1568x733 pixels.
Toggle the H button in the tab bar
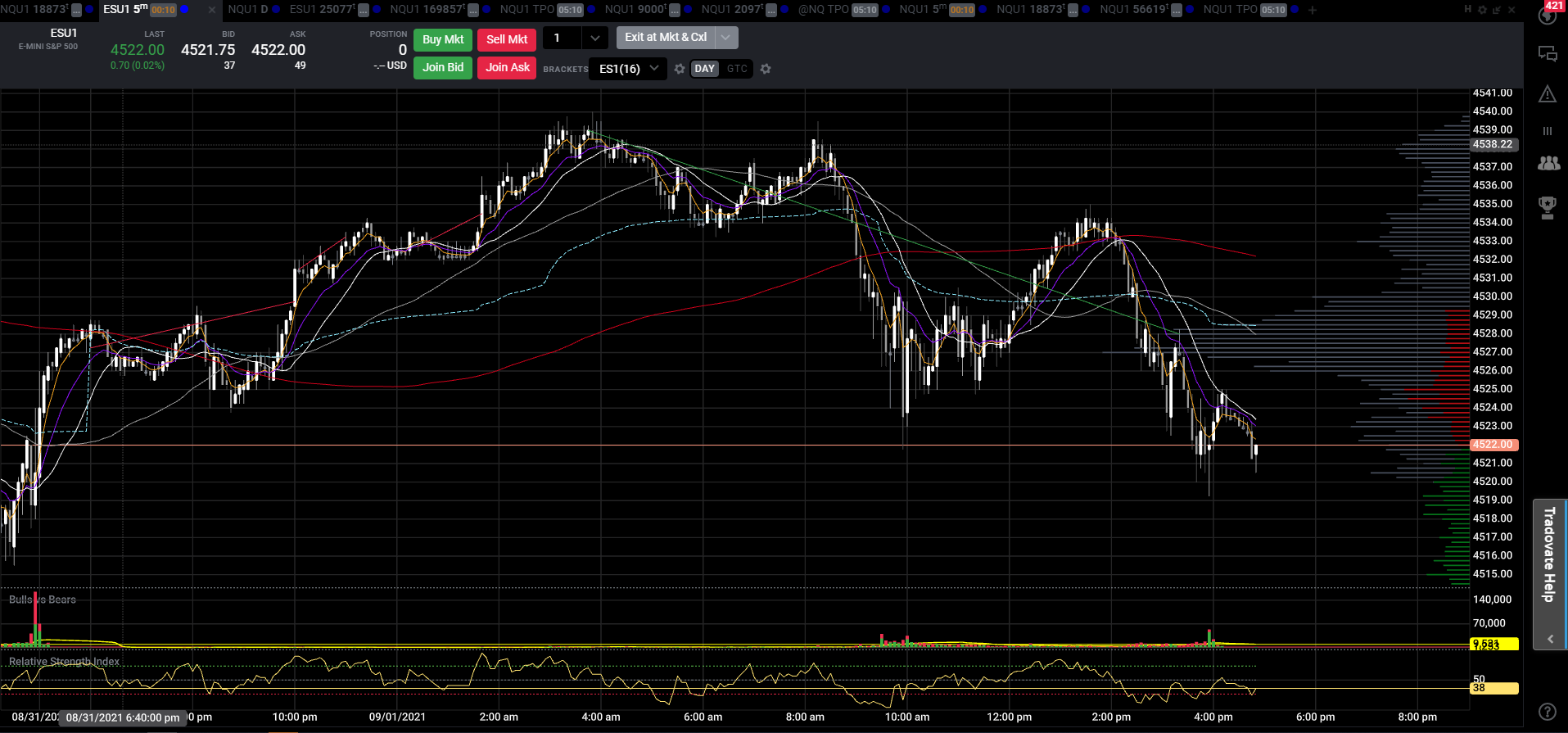coord(1467,10)
